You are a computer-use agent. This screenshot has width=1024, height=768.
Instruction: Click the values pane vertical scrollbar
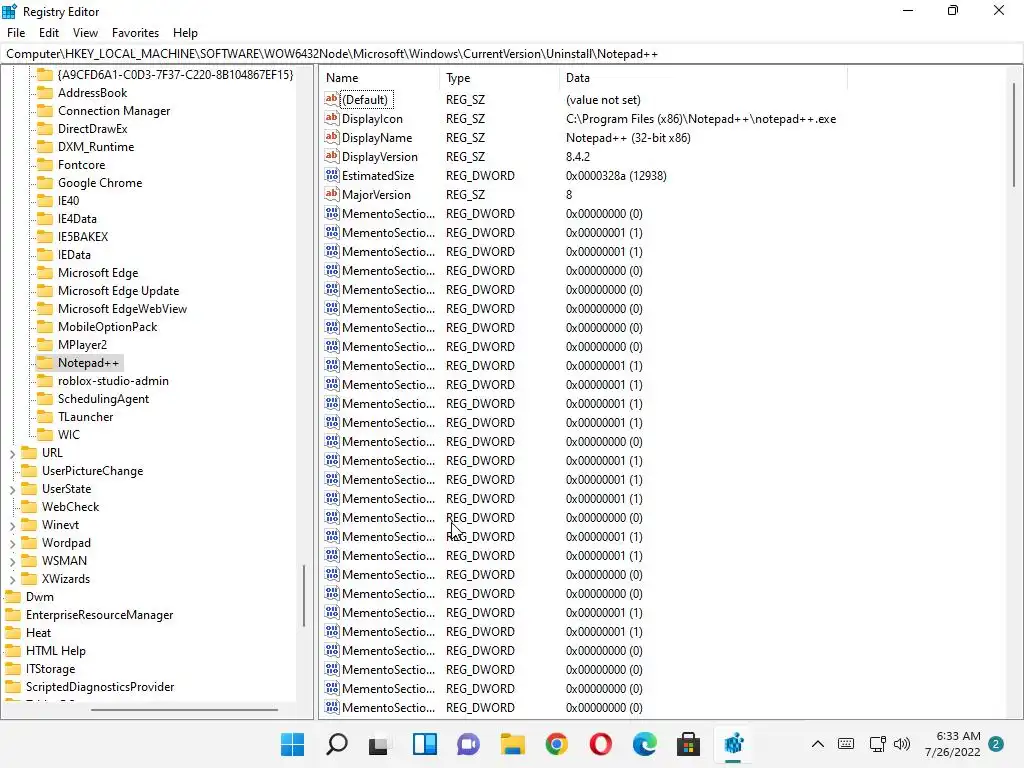pos(1014,135)
